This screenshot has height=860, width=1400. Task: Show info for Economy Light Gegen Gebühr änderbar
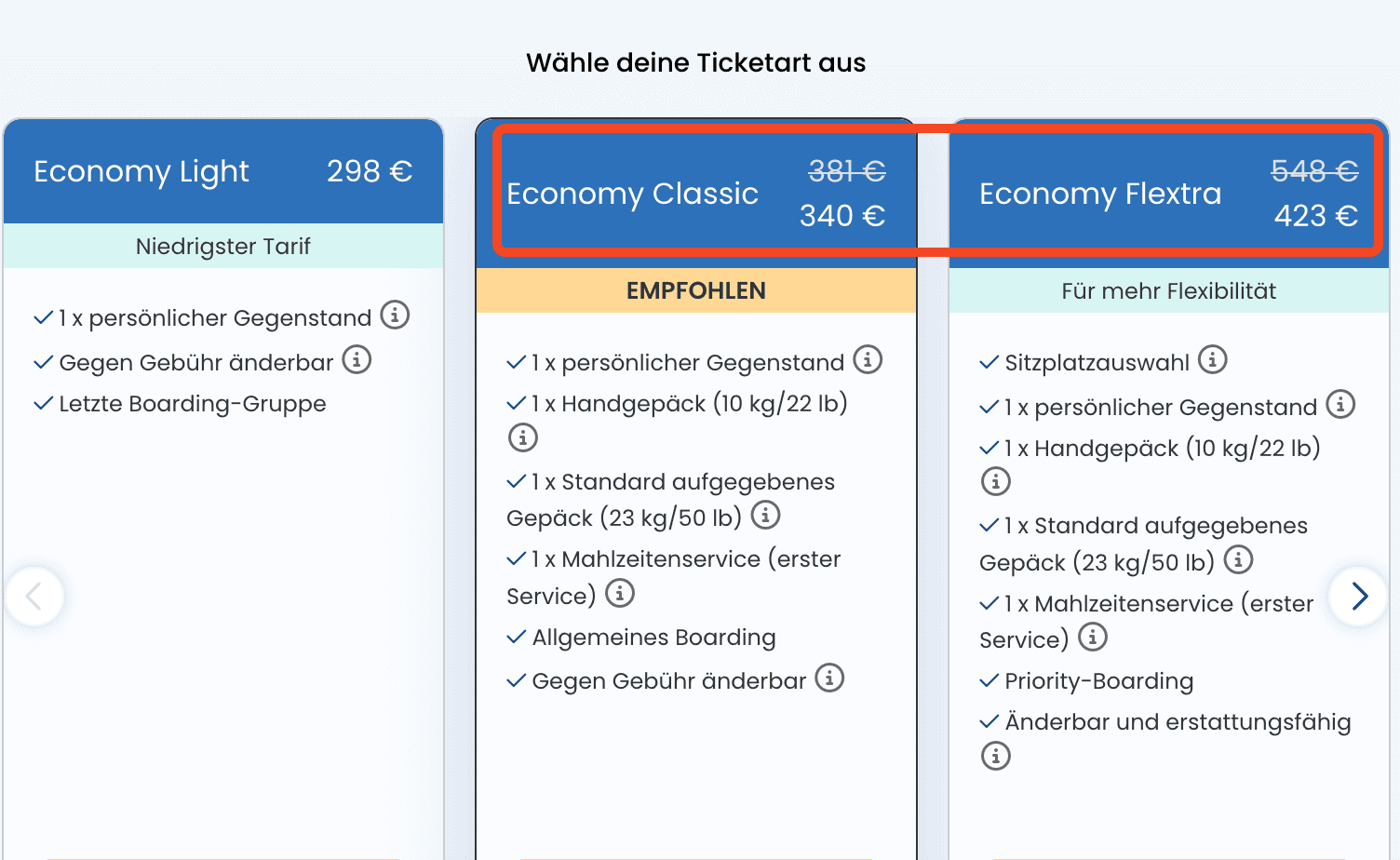point(357,359)
